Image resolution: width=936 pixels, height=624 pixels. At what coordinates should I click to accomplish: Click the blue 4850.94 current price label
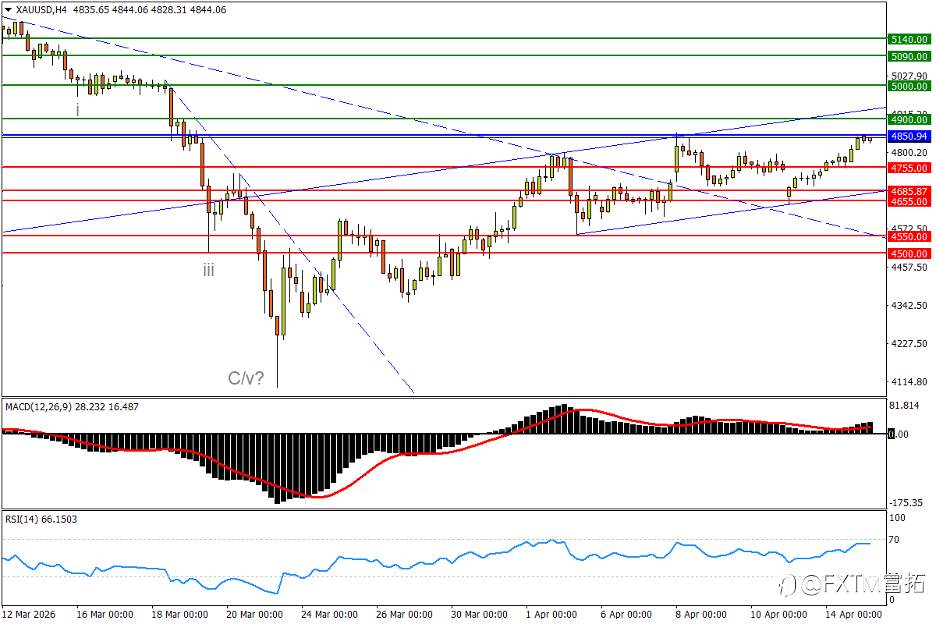[909, 136]
